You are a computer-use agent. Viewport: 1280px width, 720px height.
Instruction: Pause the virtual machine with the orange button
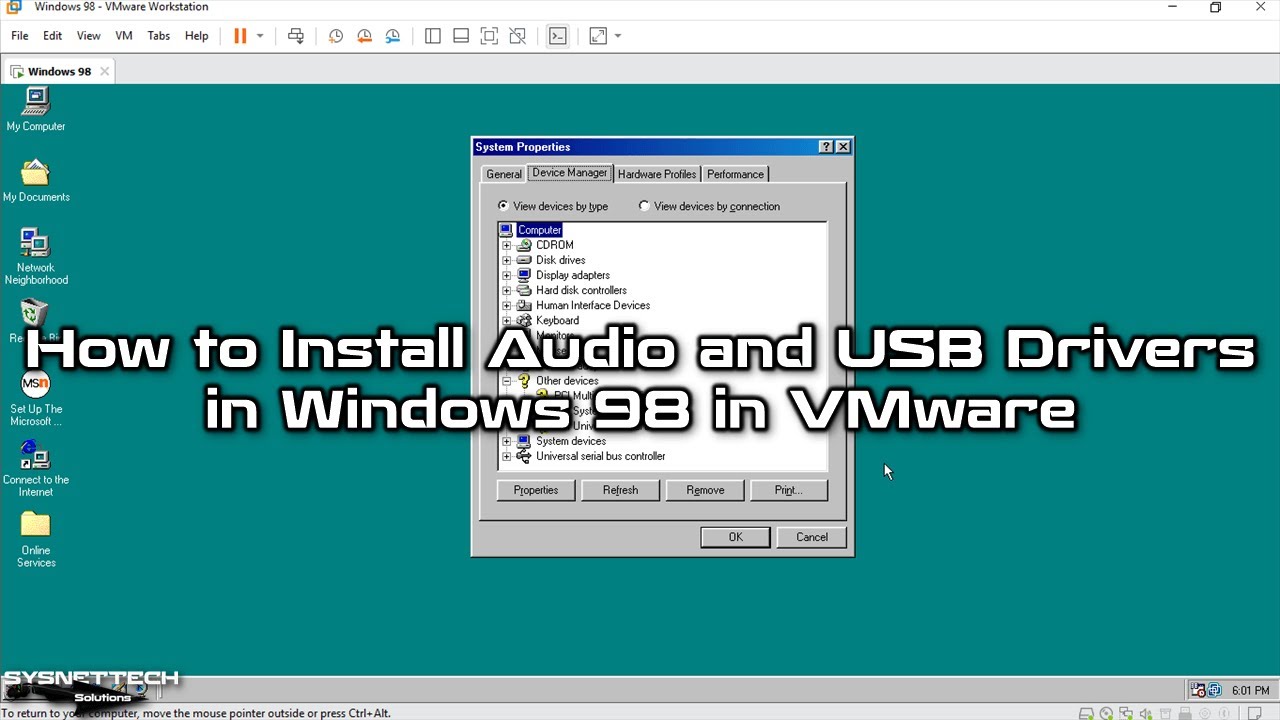coord(240,36)
